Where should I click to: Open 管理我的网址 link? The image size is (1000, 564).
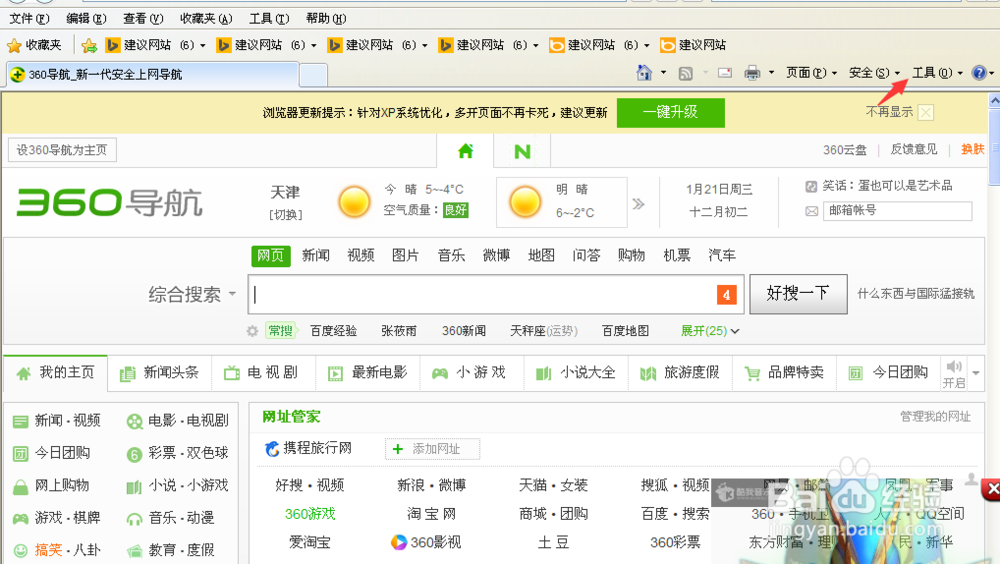[935, 417]
